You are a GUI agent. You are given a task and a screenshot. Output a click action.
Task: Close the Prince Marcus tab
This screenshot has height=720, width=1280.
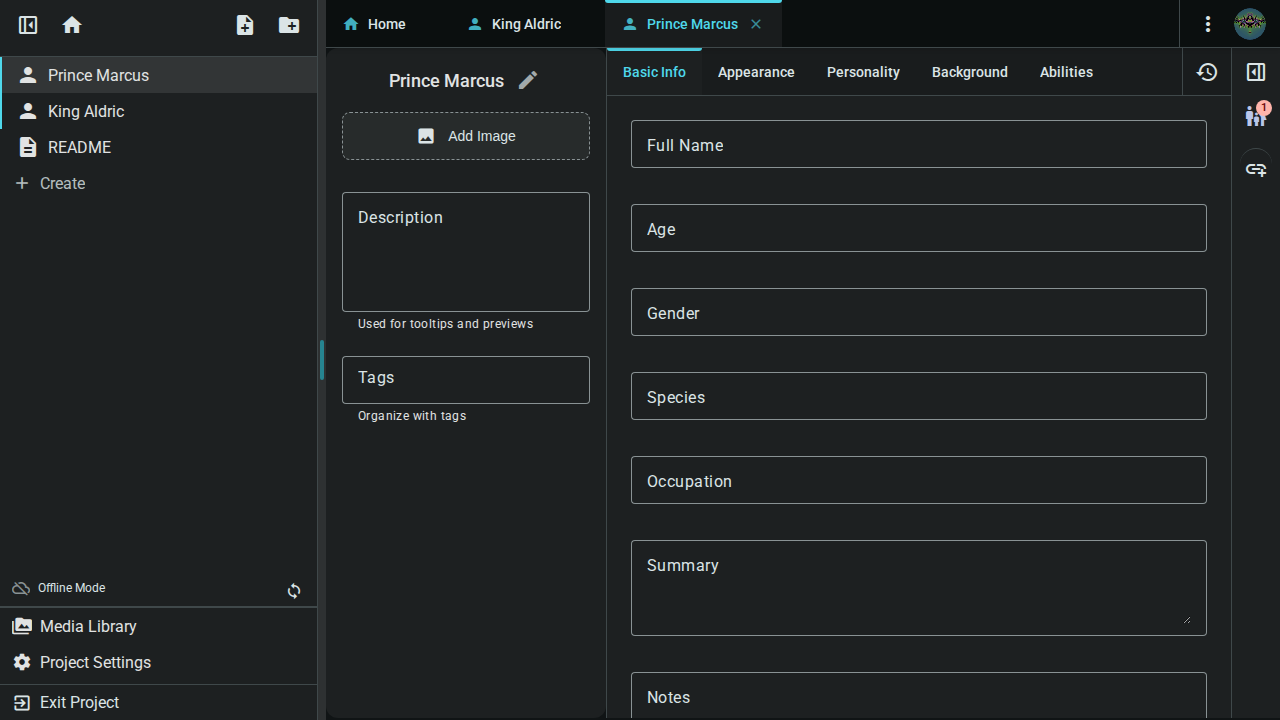tap(756, 24)
